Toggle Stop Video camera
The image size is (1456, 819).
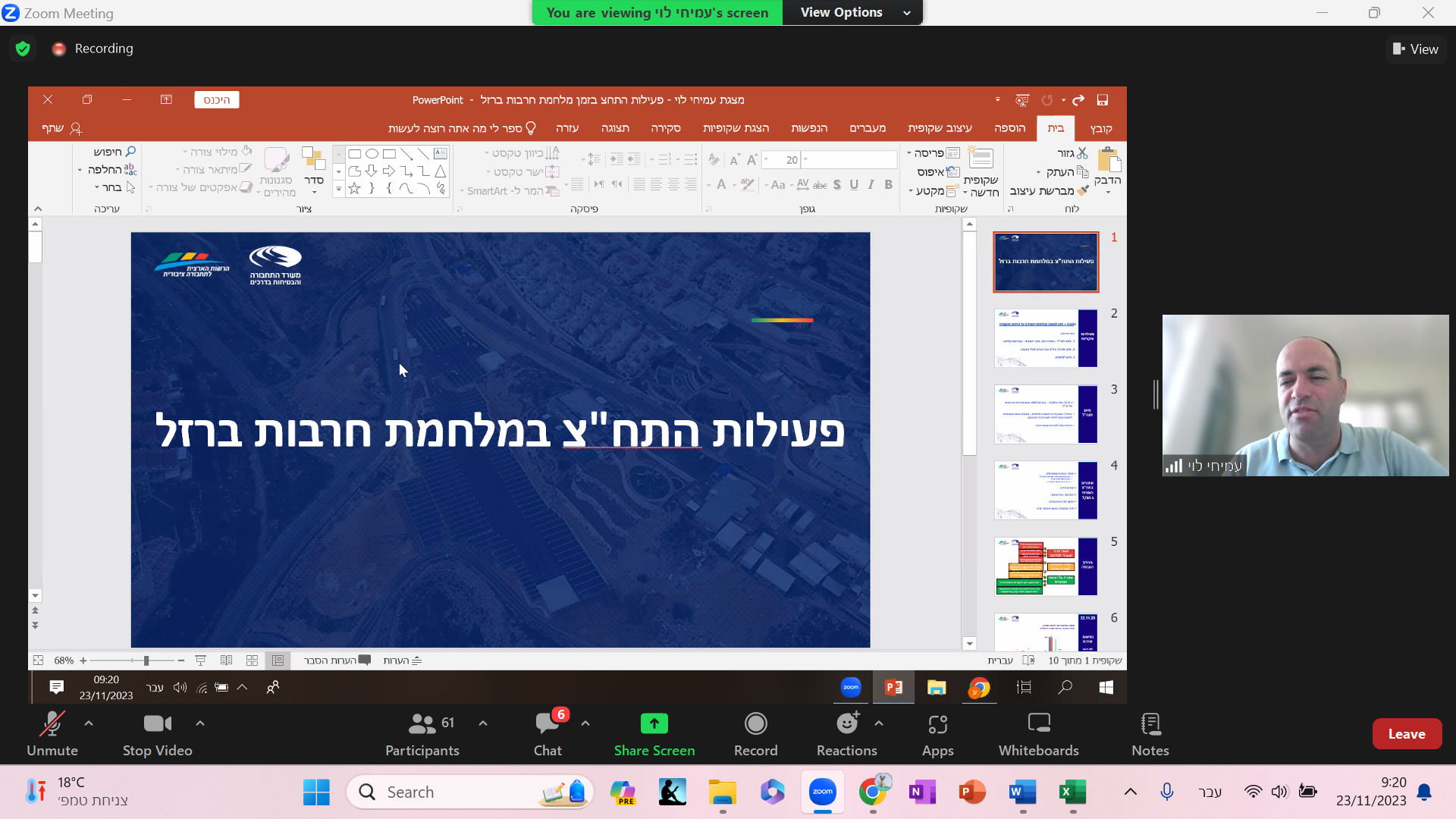[157, 724]
